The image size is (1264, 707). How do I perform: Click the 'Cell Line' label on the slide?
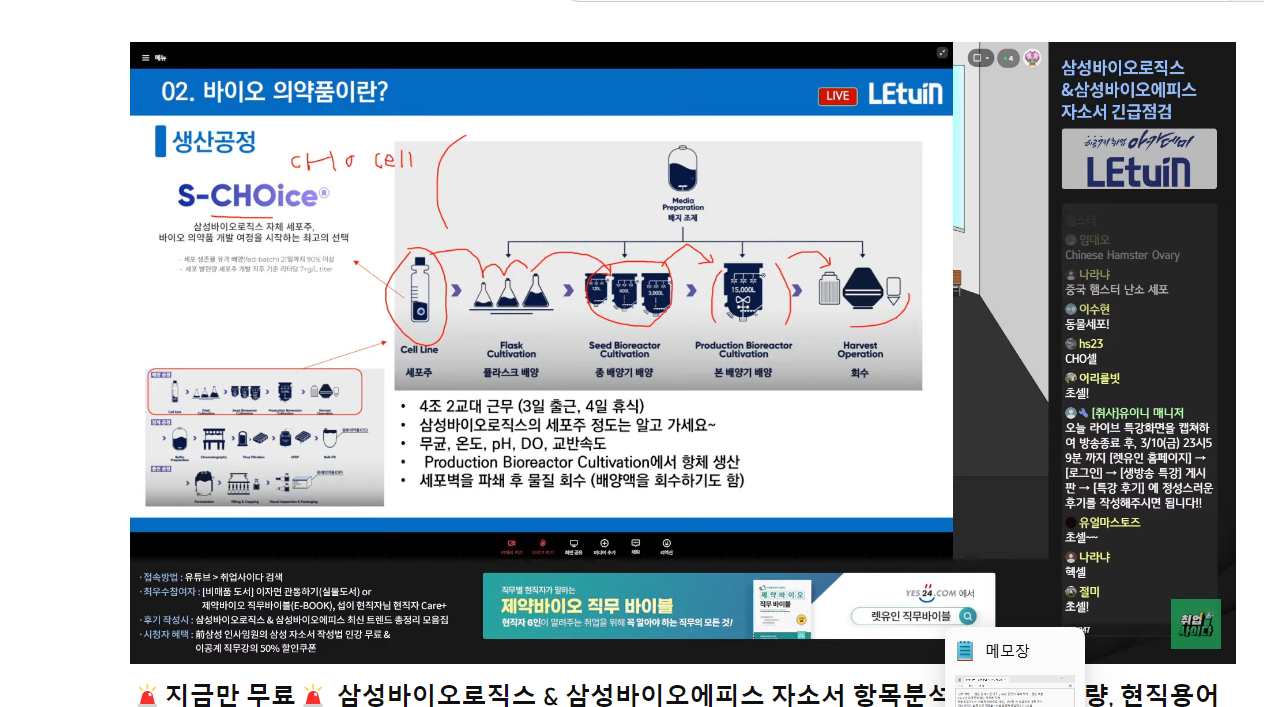click(x=419, y=350)
